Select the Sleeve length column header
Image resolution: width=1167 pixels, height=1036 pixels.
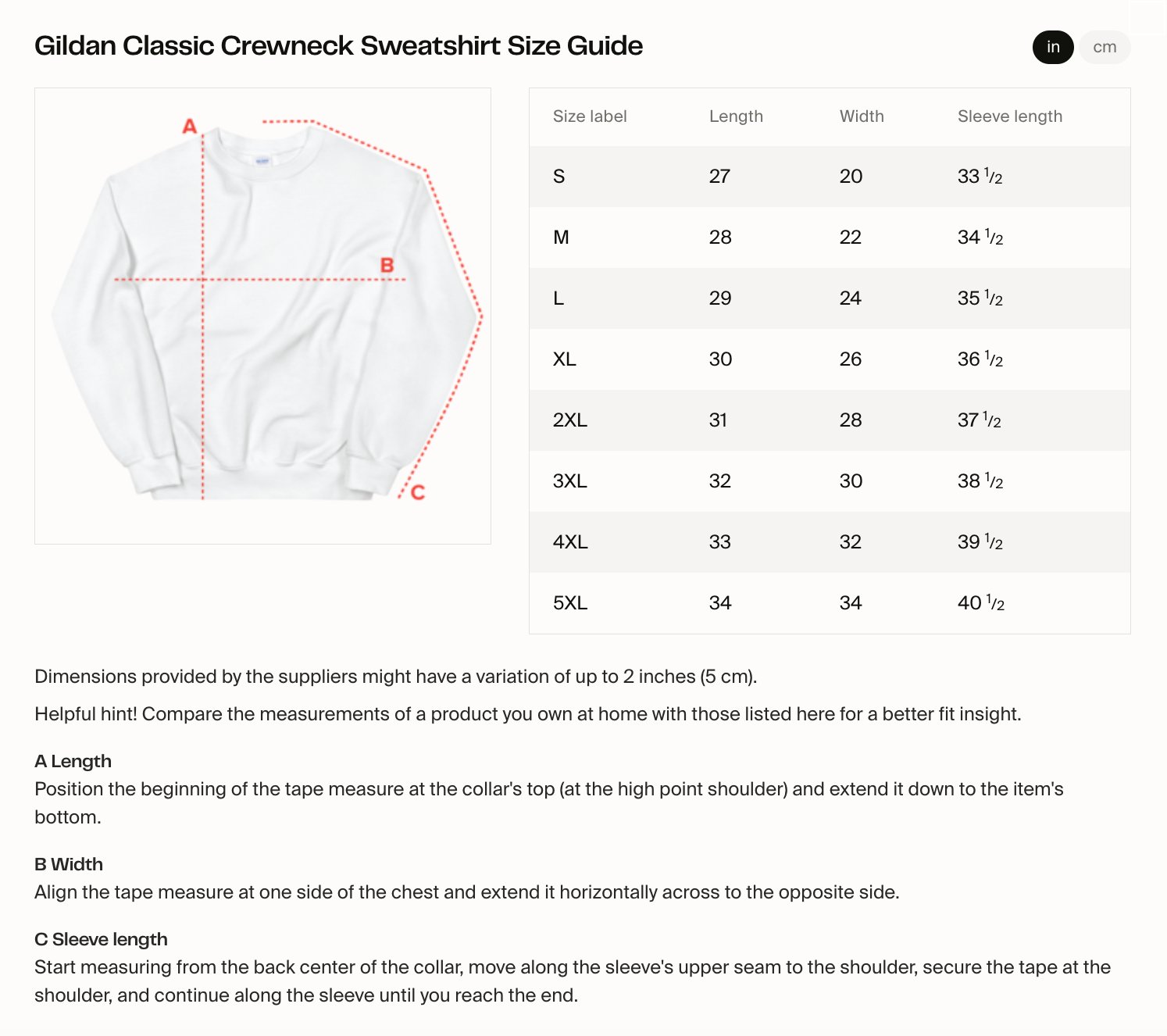pos(1010,116)
